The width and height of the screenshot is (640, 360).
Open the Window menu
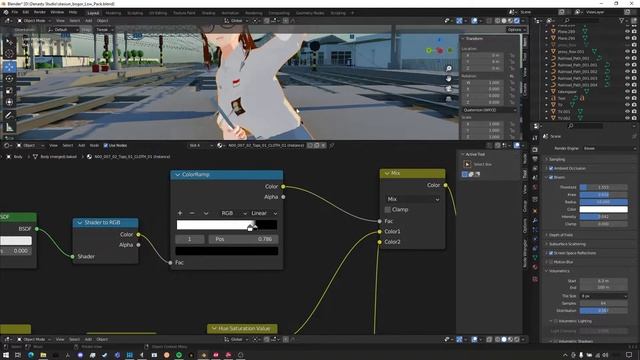click(57, 12)
